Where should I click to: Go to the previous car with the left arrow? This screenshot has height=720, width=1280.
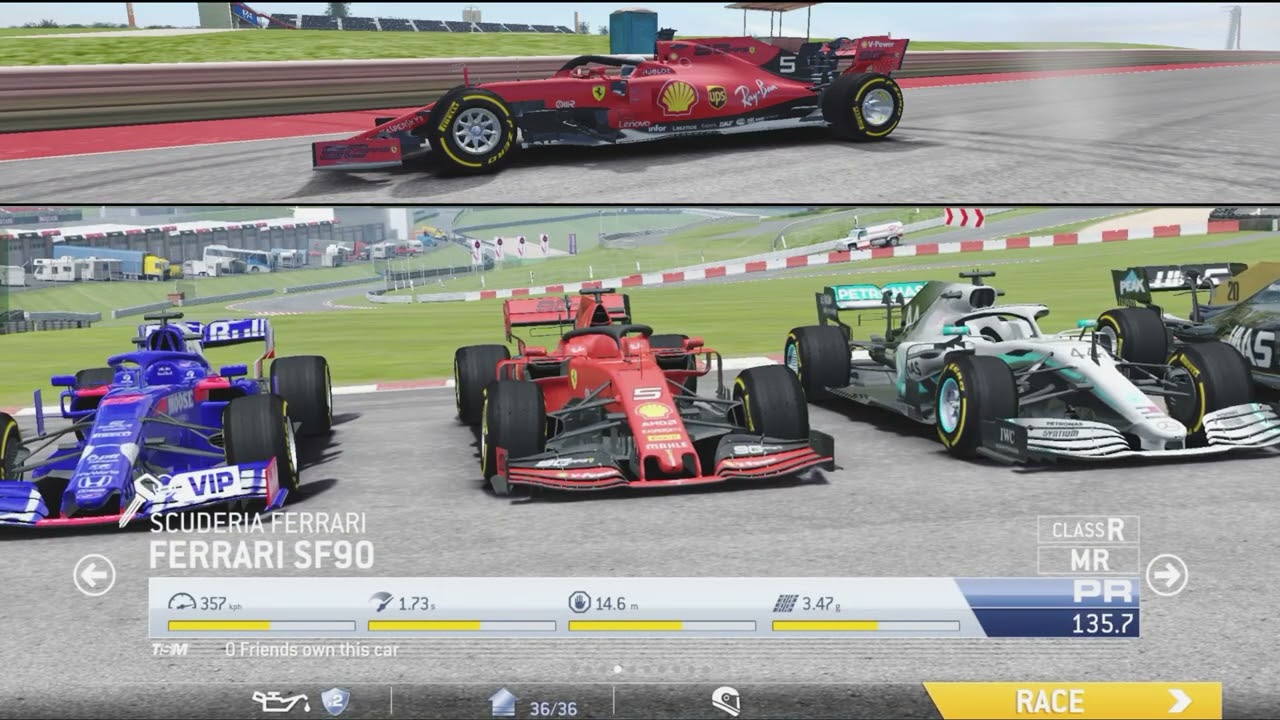click(94, 575)
